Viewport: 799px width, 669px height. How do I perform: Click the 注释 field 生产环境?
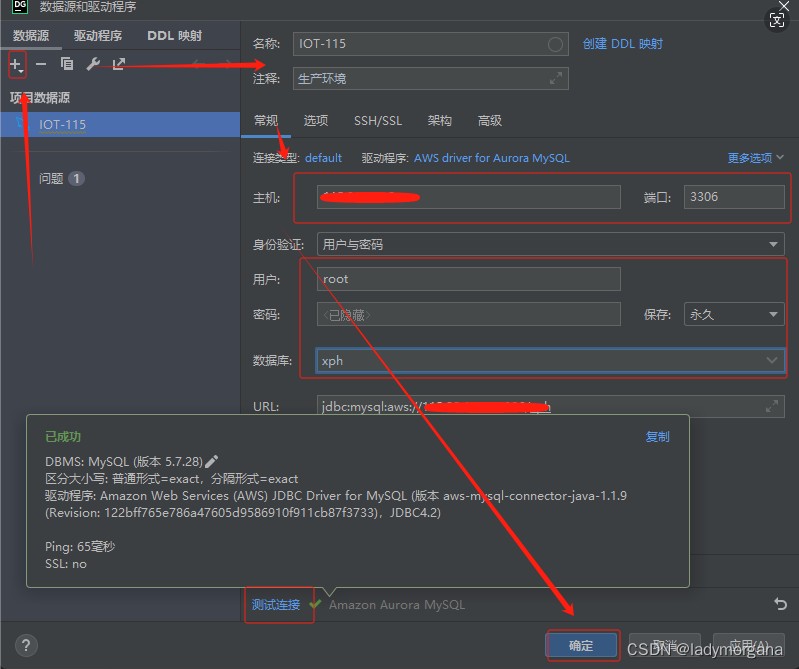[431, 78]
